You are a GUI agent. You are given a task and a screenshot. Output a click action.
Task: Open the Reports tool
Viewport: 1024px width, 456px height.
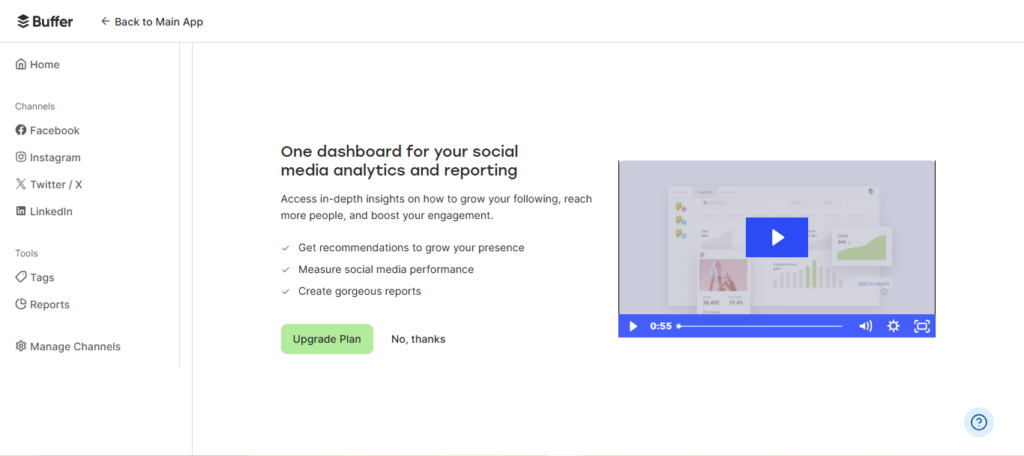tap(42, 304)
